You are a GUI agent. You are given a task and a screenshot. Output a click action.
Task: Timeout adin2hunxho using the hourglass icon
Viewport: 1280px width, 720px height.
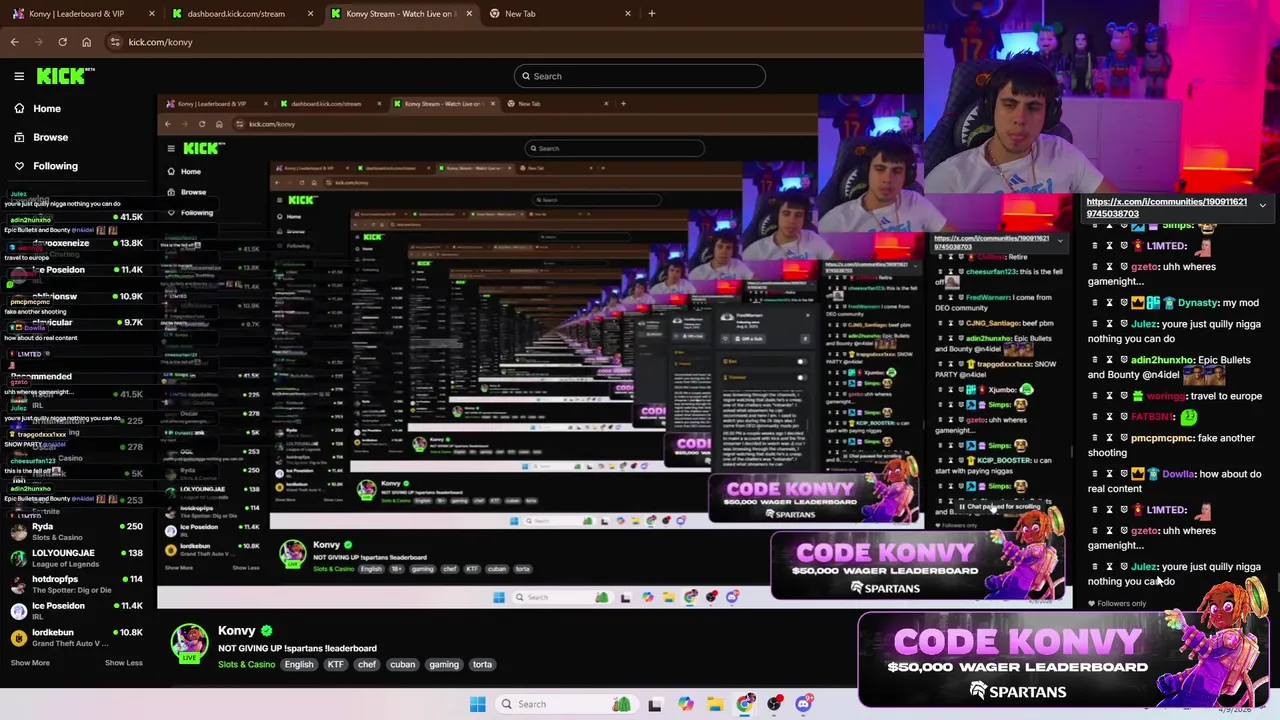coord(1109,360)
